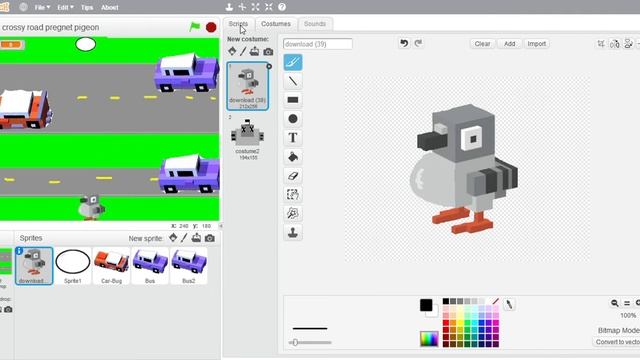Click the Delete tool in top toolbar

[x=242, y=7]
